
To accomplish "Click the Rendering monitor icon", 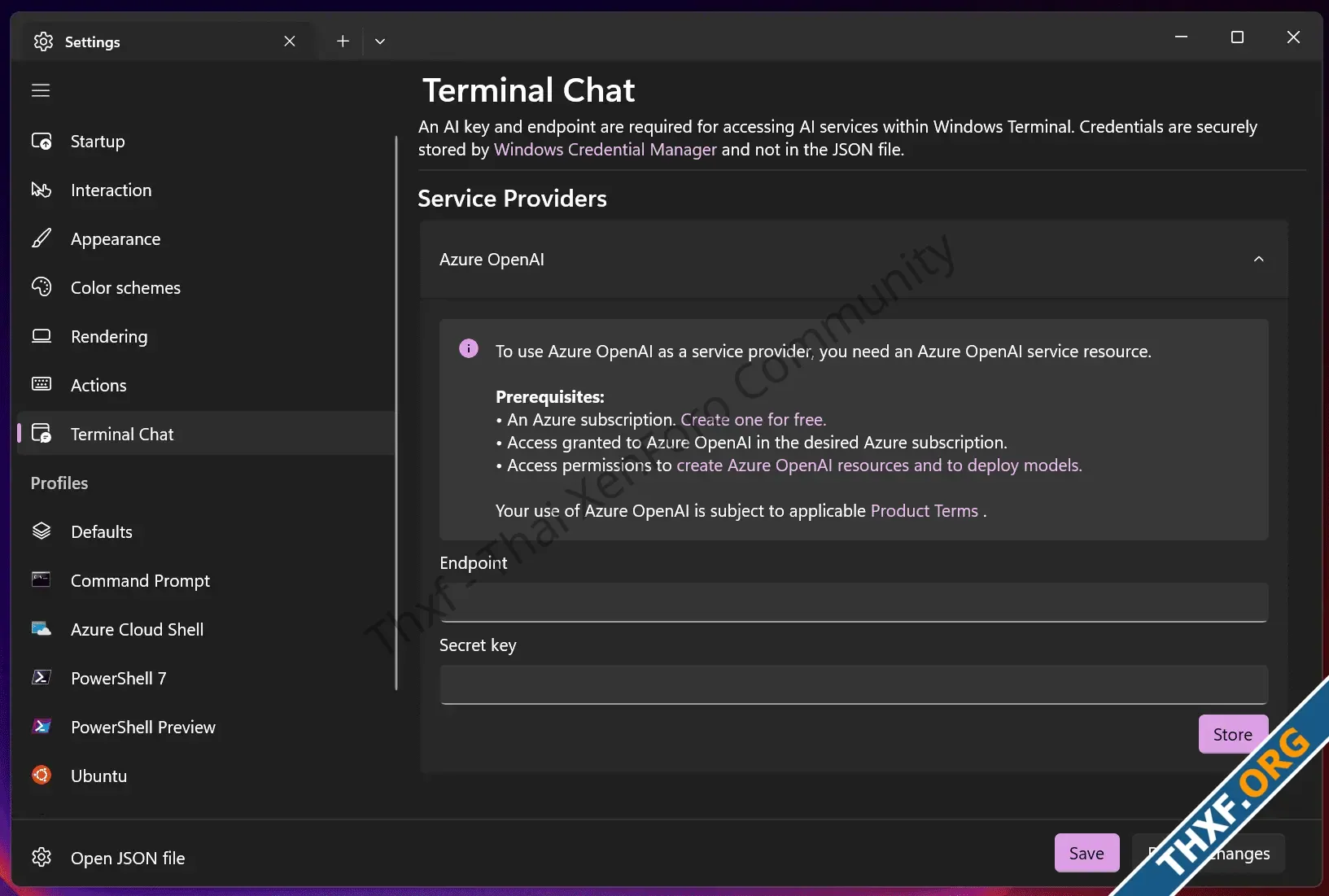I will coord(42,336).
